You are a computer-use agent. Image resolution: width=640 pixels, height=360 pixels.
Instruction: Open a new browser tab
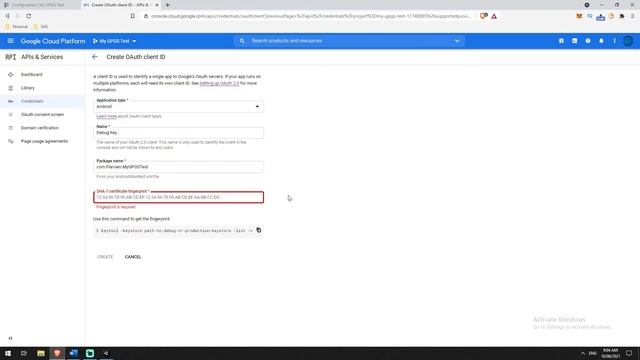[167, 5]
